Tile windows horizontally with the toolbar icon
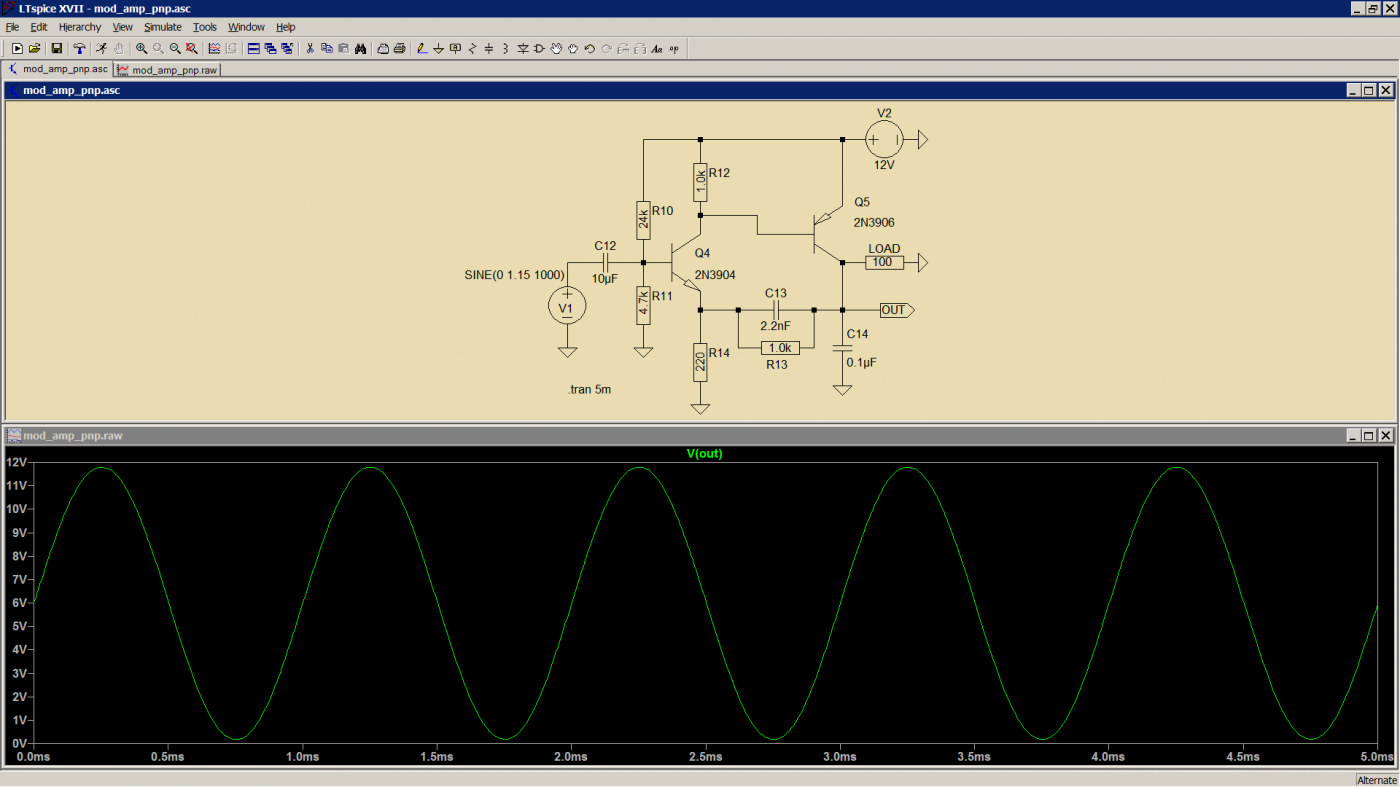1400x787 pixels. 253,48
